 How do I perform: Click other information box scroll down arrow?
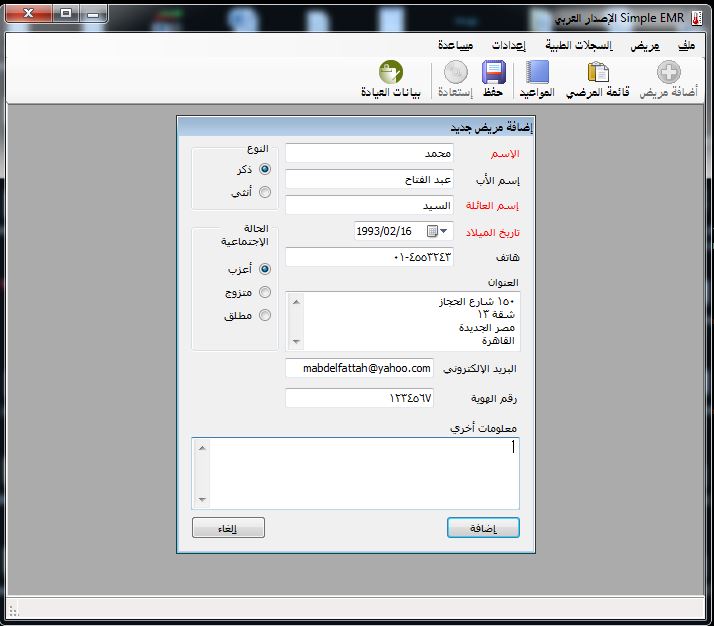(202, 499)
